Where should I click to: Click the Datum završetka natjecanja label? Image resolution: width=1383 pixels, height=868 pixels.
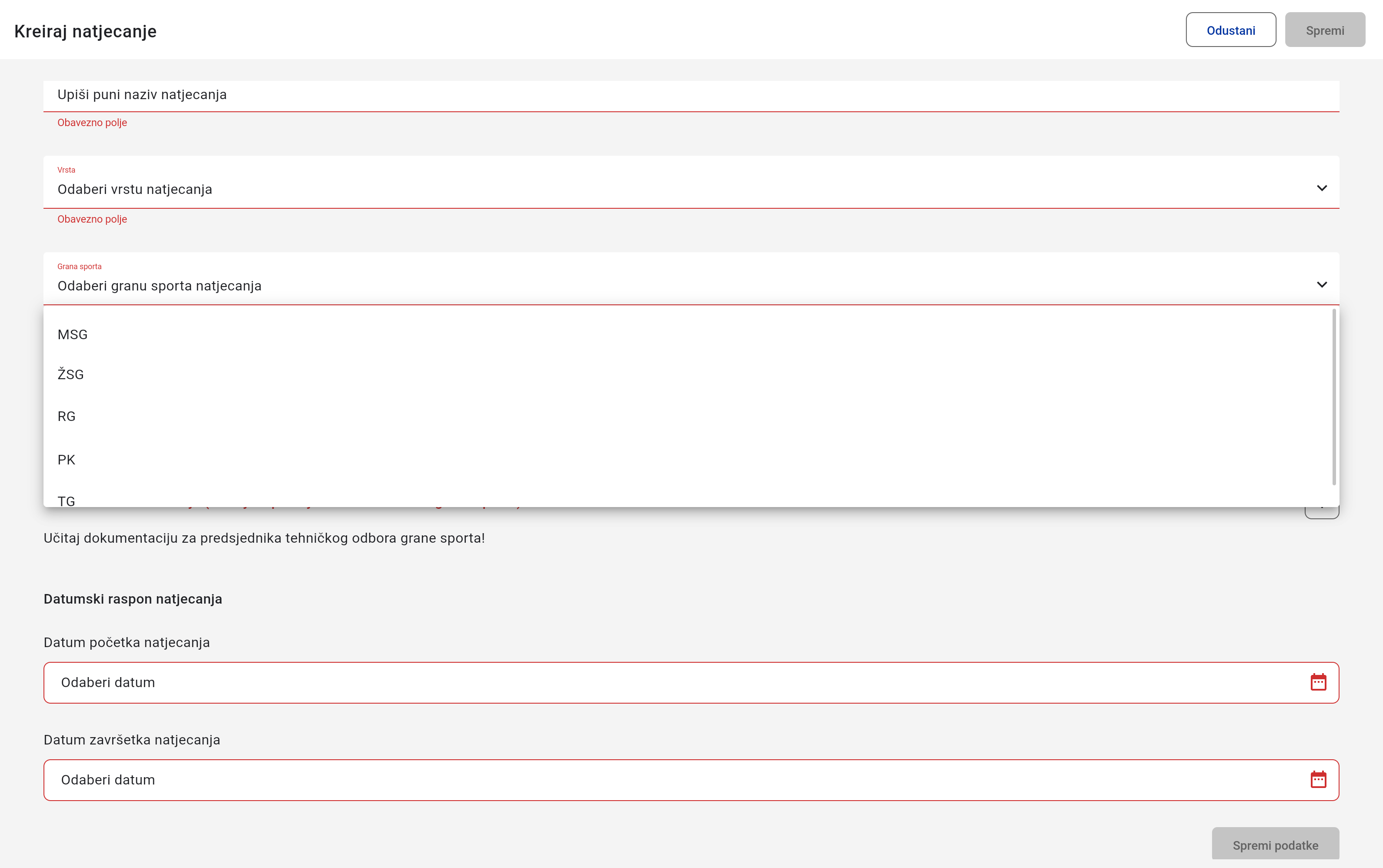(x=132, y=740)
